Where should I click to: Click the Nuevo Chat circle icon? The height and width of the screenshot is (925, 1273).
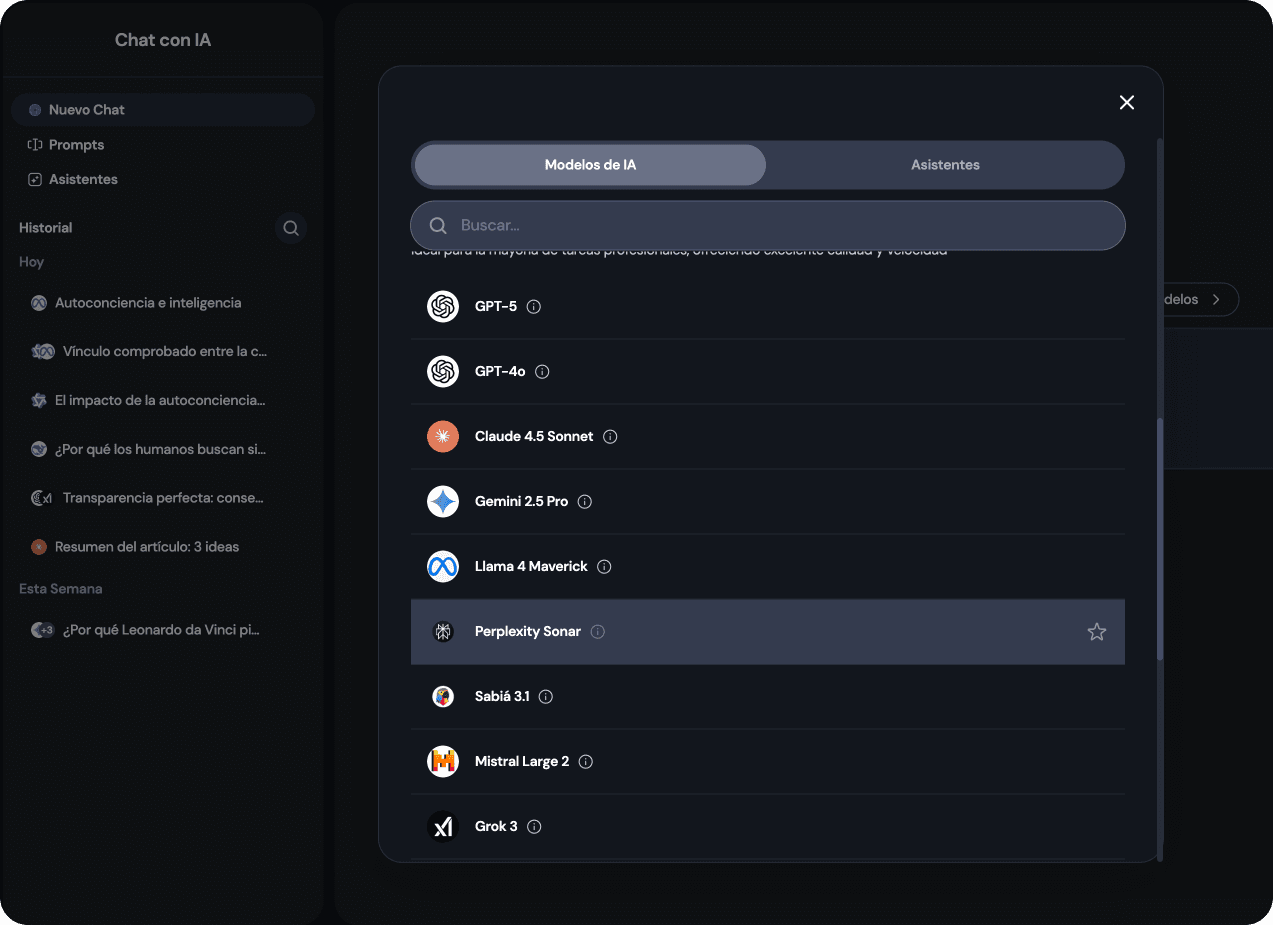35,110
